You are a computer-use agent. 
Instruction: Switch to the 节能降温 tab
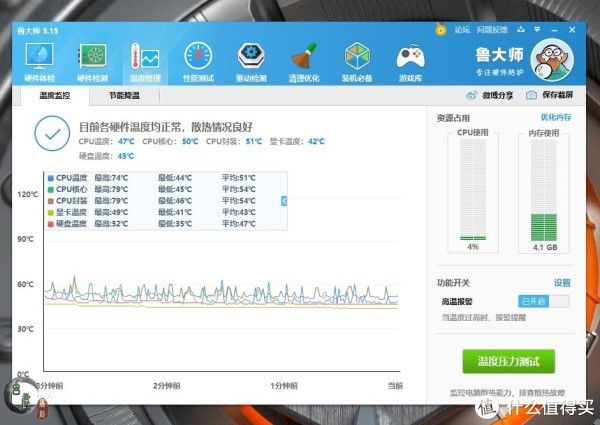click(x=124, y=96)
